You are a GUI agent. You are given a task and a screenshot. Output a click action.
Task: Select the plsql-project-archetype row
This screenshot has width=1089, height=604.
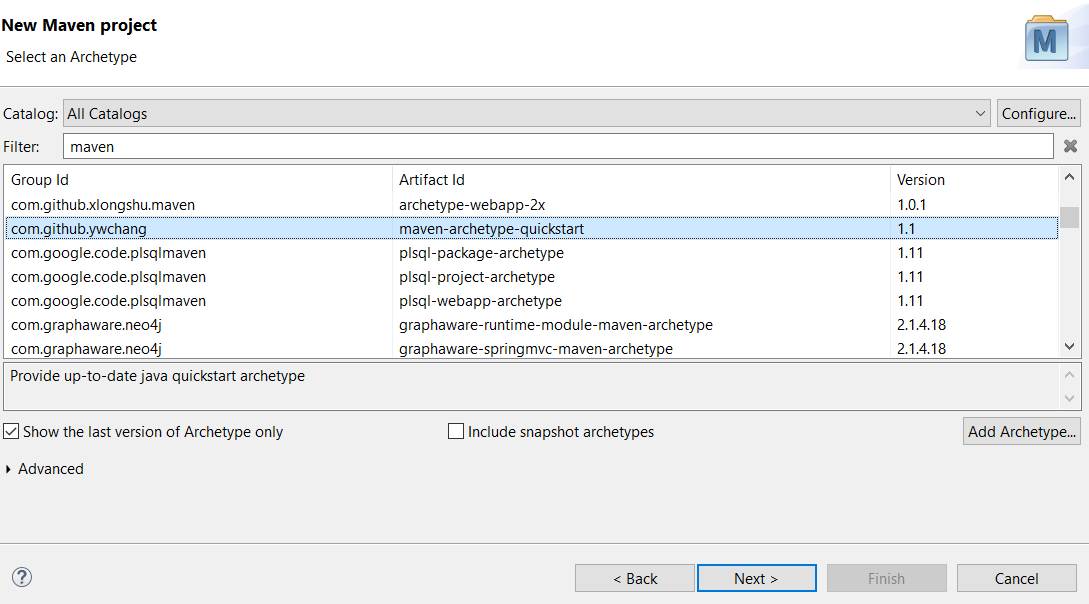pyautogui.click(x=531, y=277)
